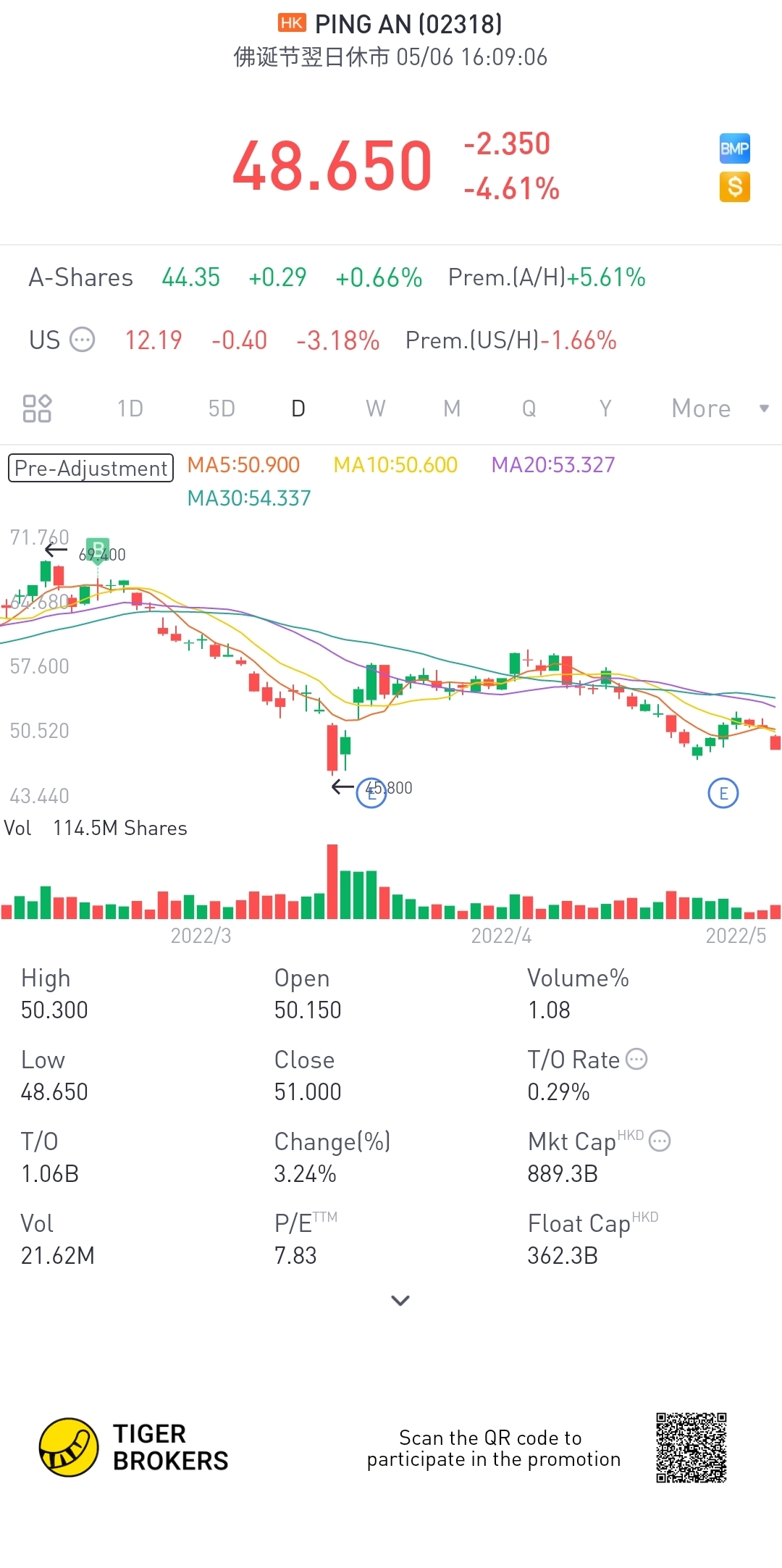Tap the info icon next to T/O Rate
The height and width of the screenshot is (1568, 782).
(636, 1060)
